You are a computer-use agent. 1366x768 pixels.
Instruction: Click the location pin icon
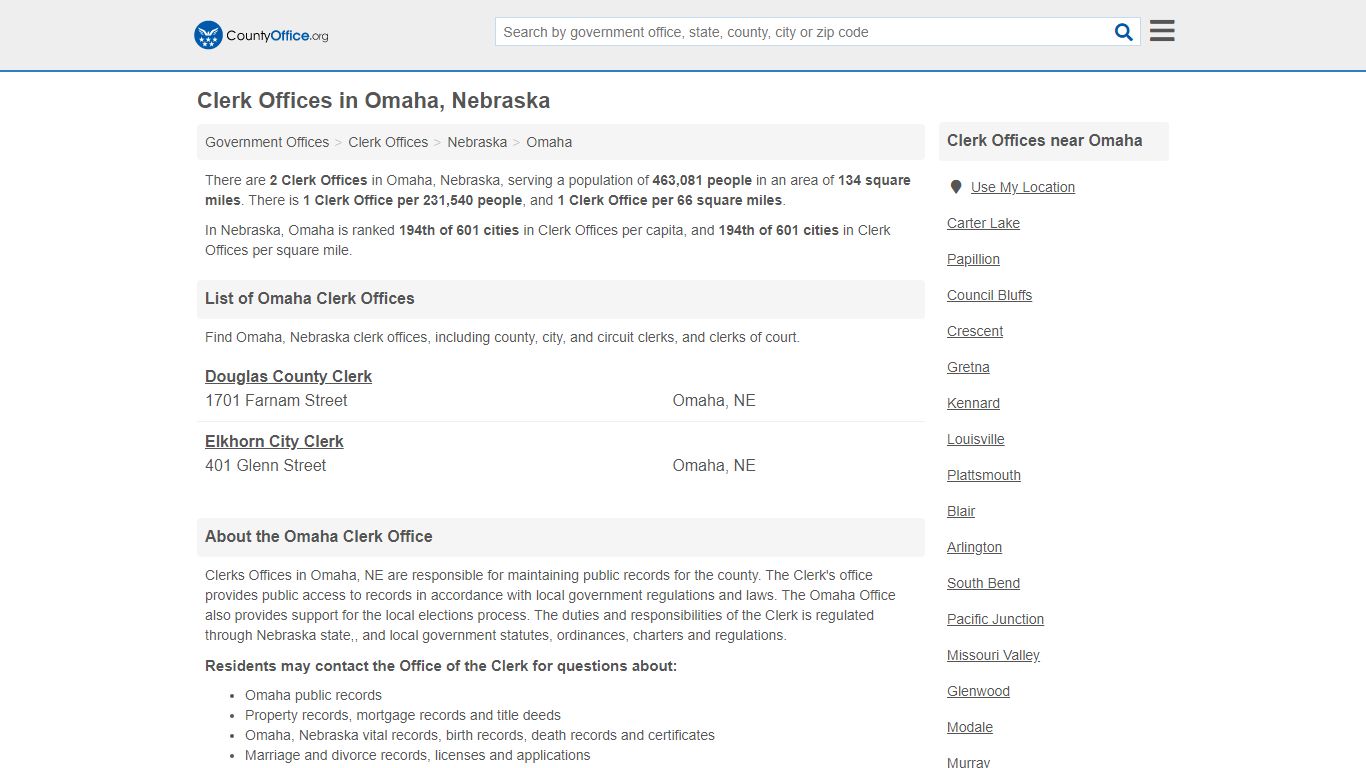pyautogui.click(x=955, y=187)
